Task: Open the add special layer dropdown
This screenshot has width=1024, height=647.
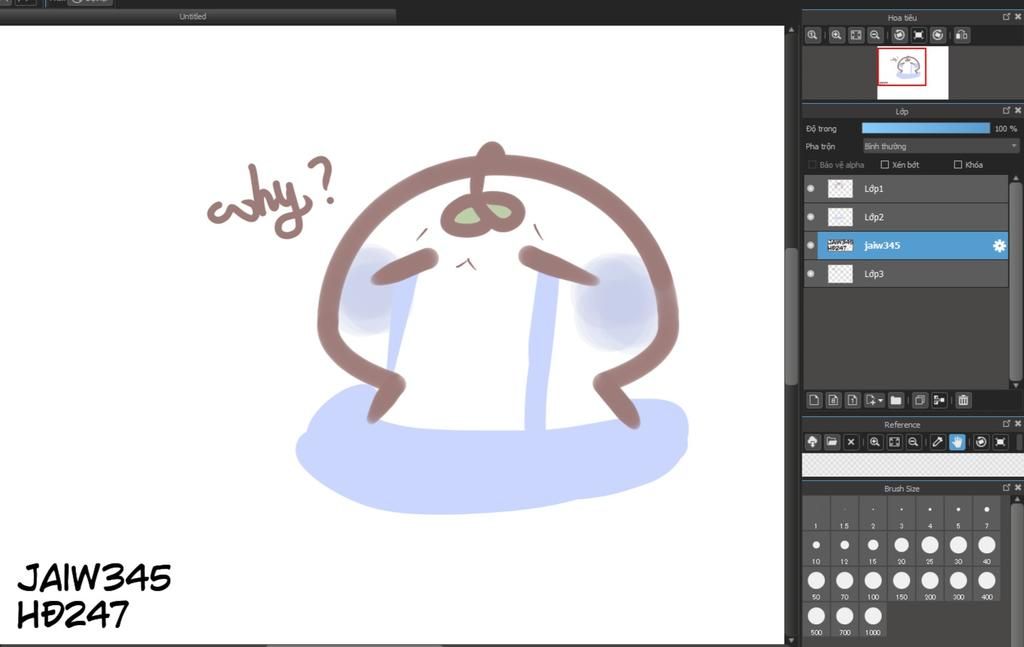Action: coord(874,400)
